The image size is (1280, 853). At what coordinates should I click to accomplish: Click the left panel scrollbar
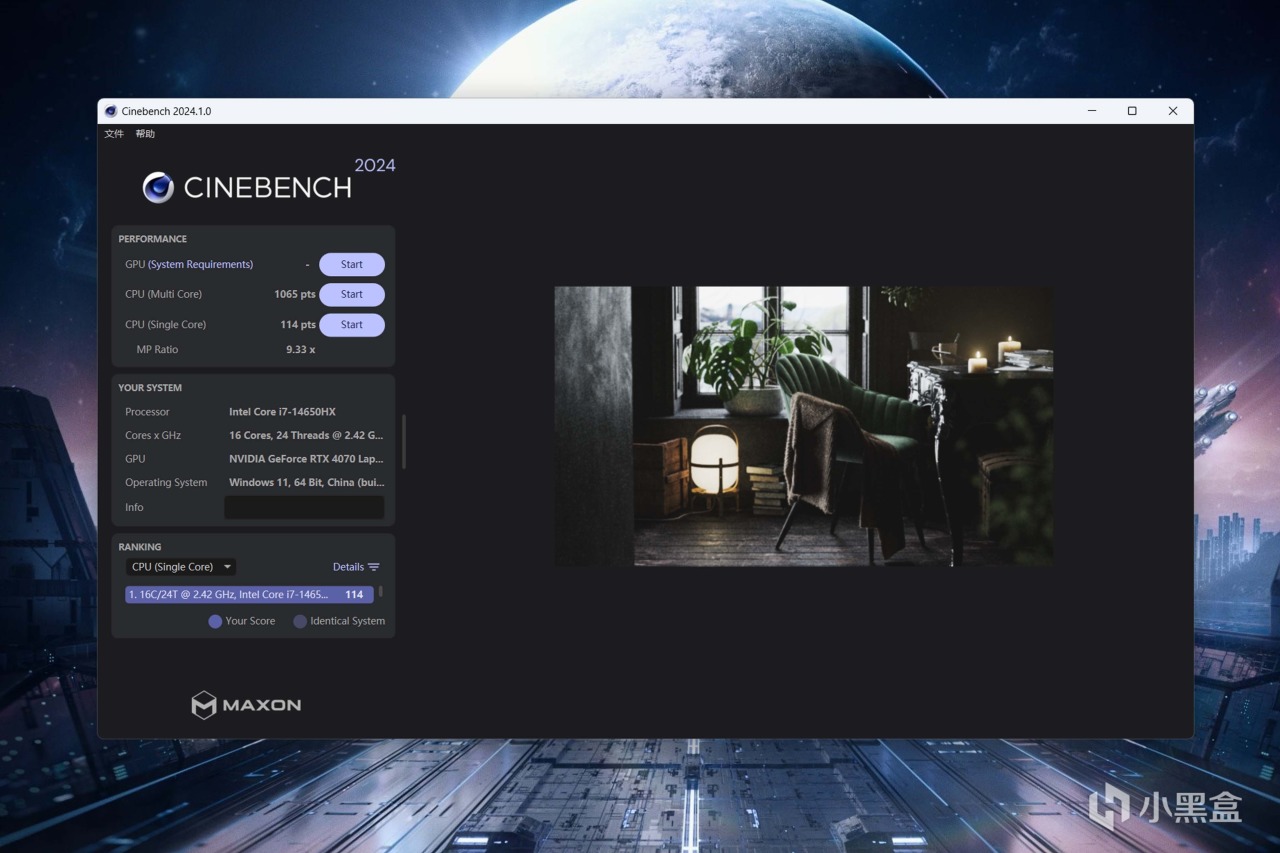404,442
